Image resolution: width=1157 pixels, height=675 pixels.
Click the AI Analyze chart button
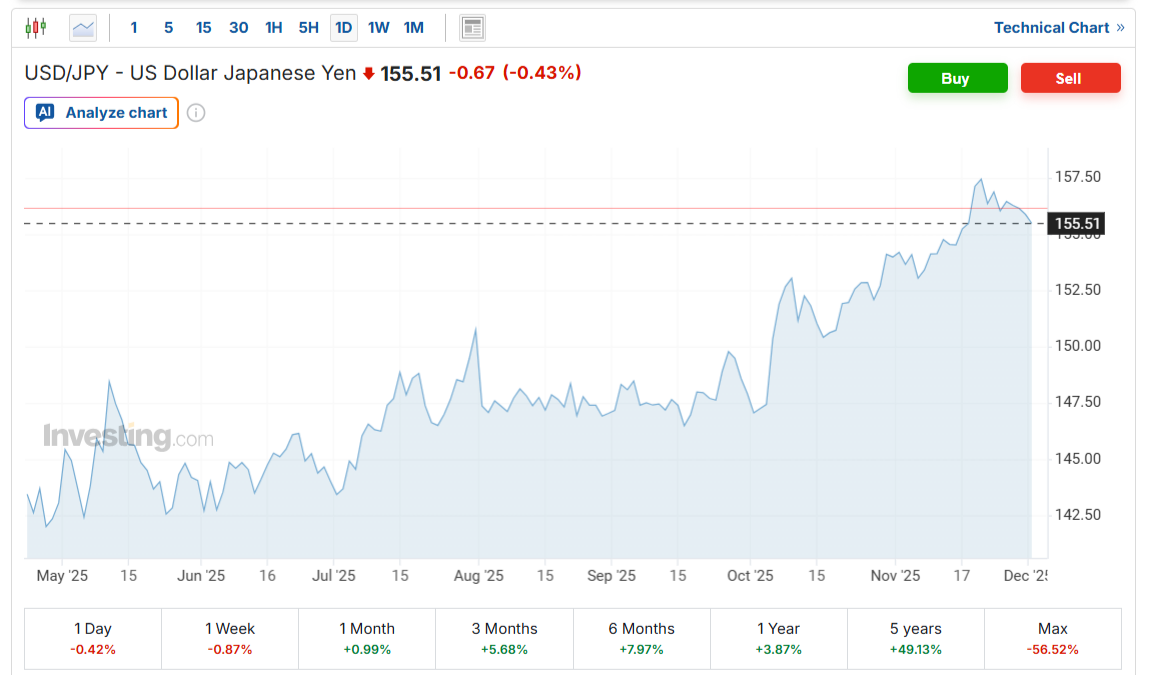click(100, 113)
